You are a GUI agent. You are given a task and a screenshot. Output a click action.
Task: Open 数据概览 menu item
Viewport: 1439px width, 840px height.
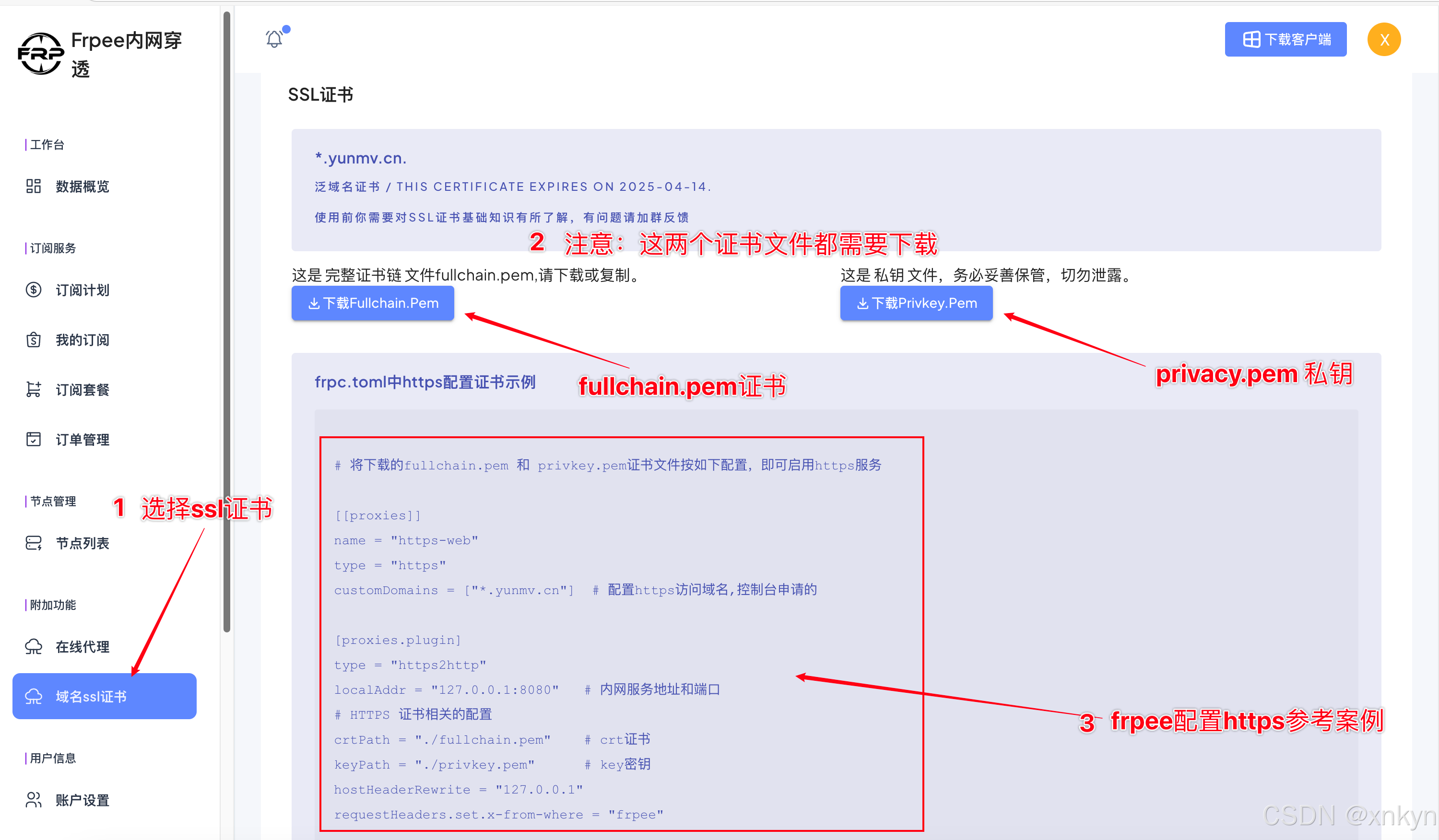coord(105,187)
